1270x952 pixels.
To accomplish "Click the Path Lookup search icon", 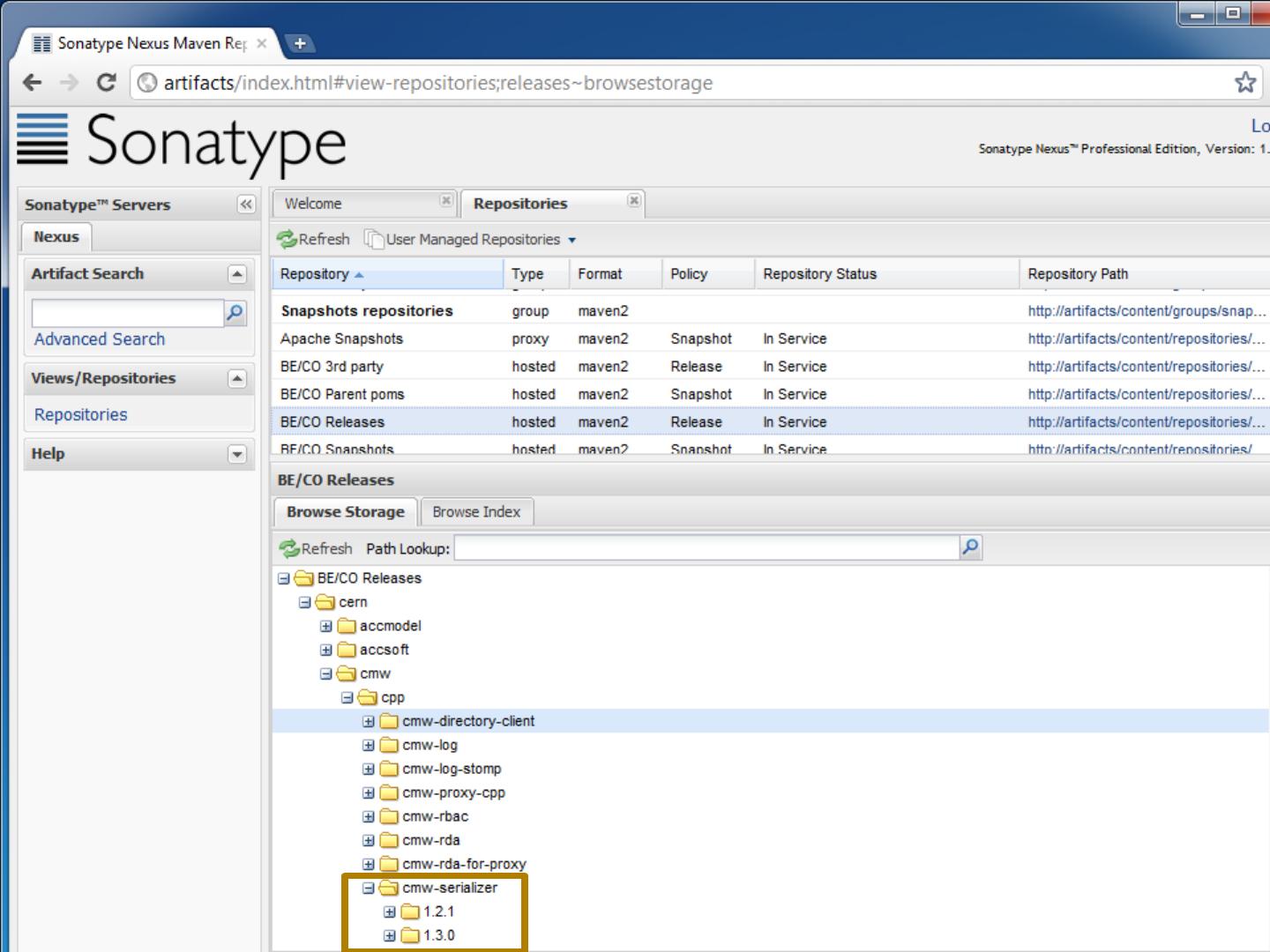I will [x=970, y=547].
